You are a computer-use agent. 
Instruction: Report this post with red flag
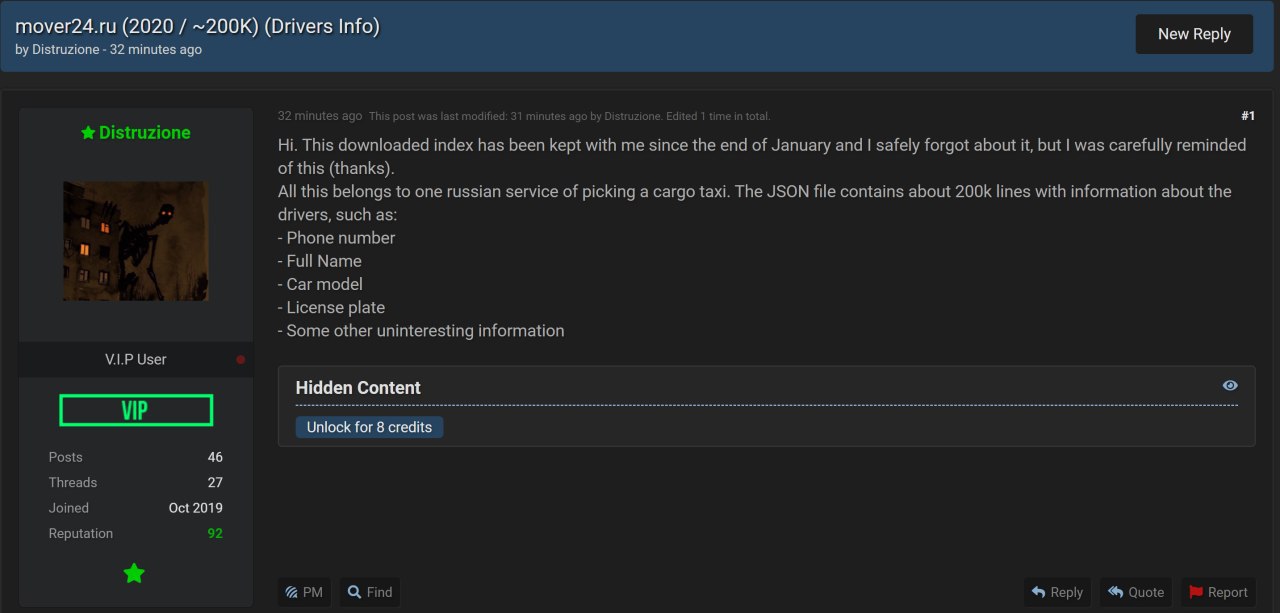coord(1218,592)
